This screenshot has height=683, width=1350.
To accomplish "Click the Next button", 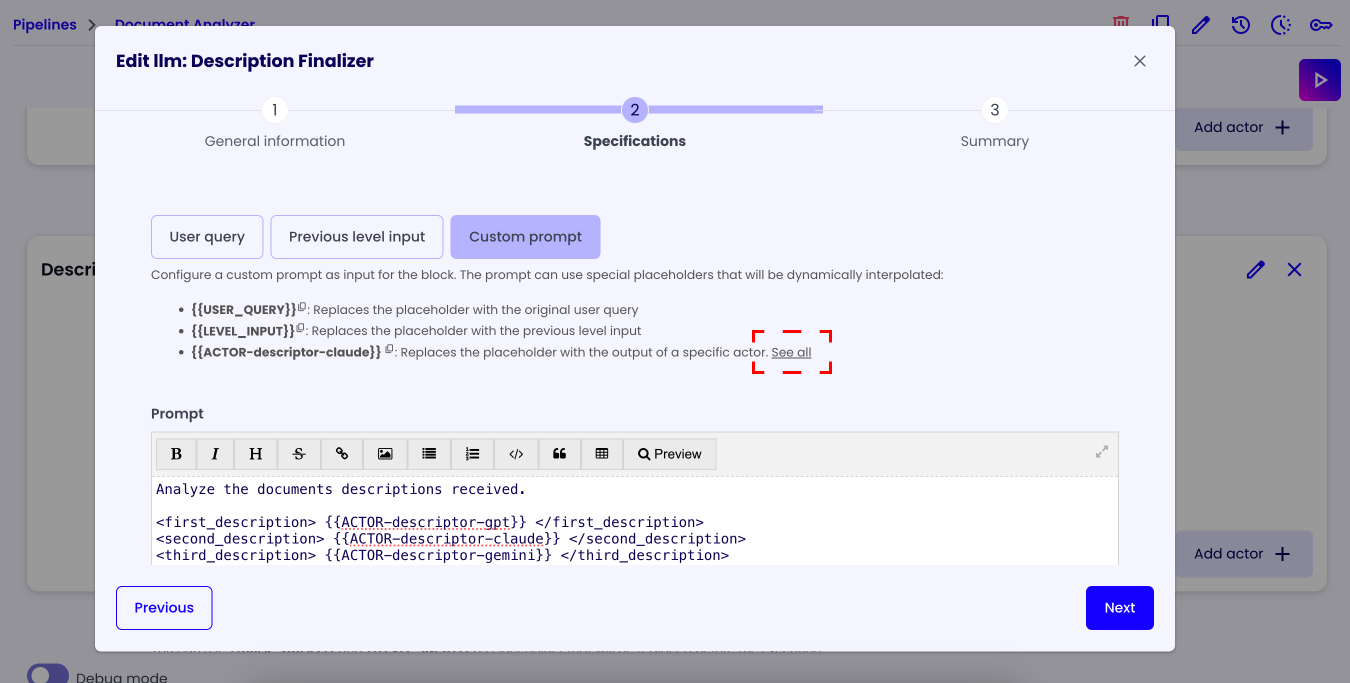I will coord(1120,608).
